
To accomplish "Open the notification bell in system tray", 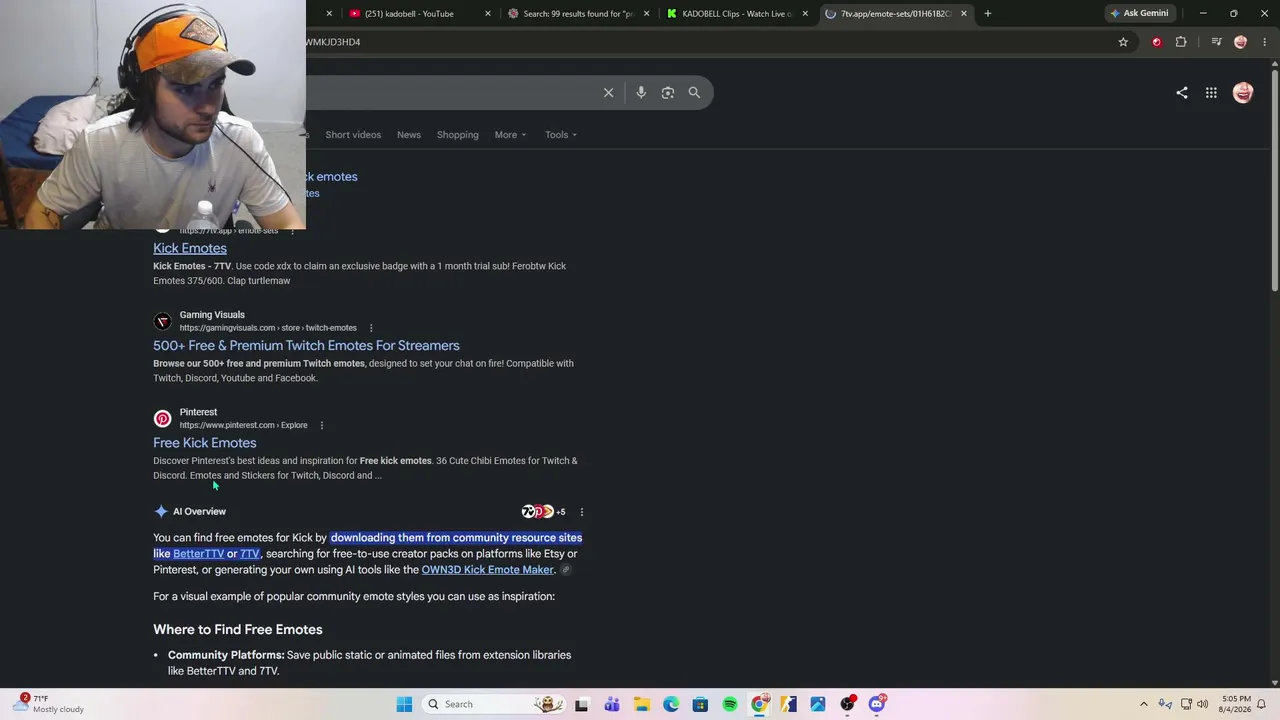I will pos(1262,704).
